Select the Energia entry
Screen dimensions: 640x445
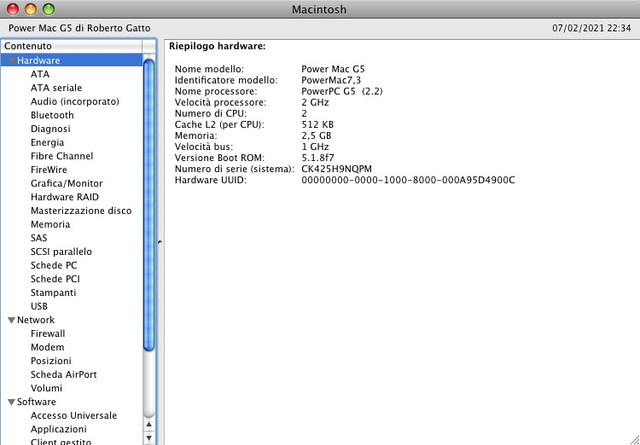[x=47, y=142]
